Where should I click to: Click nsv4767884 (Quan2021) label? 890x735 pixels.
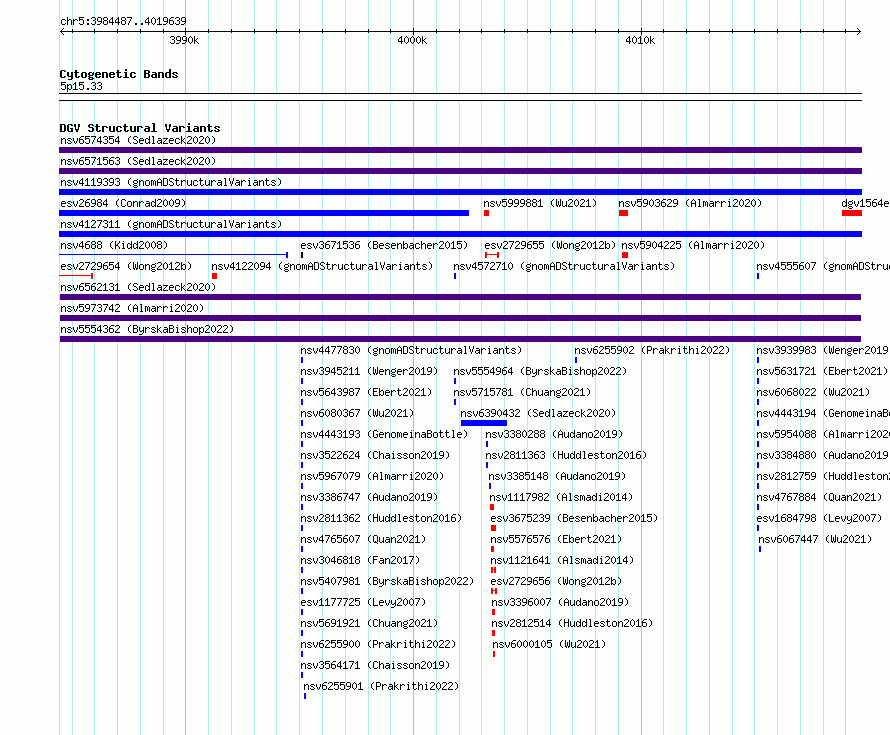(819, 497)
